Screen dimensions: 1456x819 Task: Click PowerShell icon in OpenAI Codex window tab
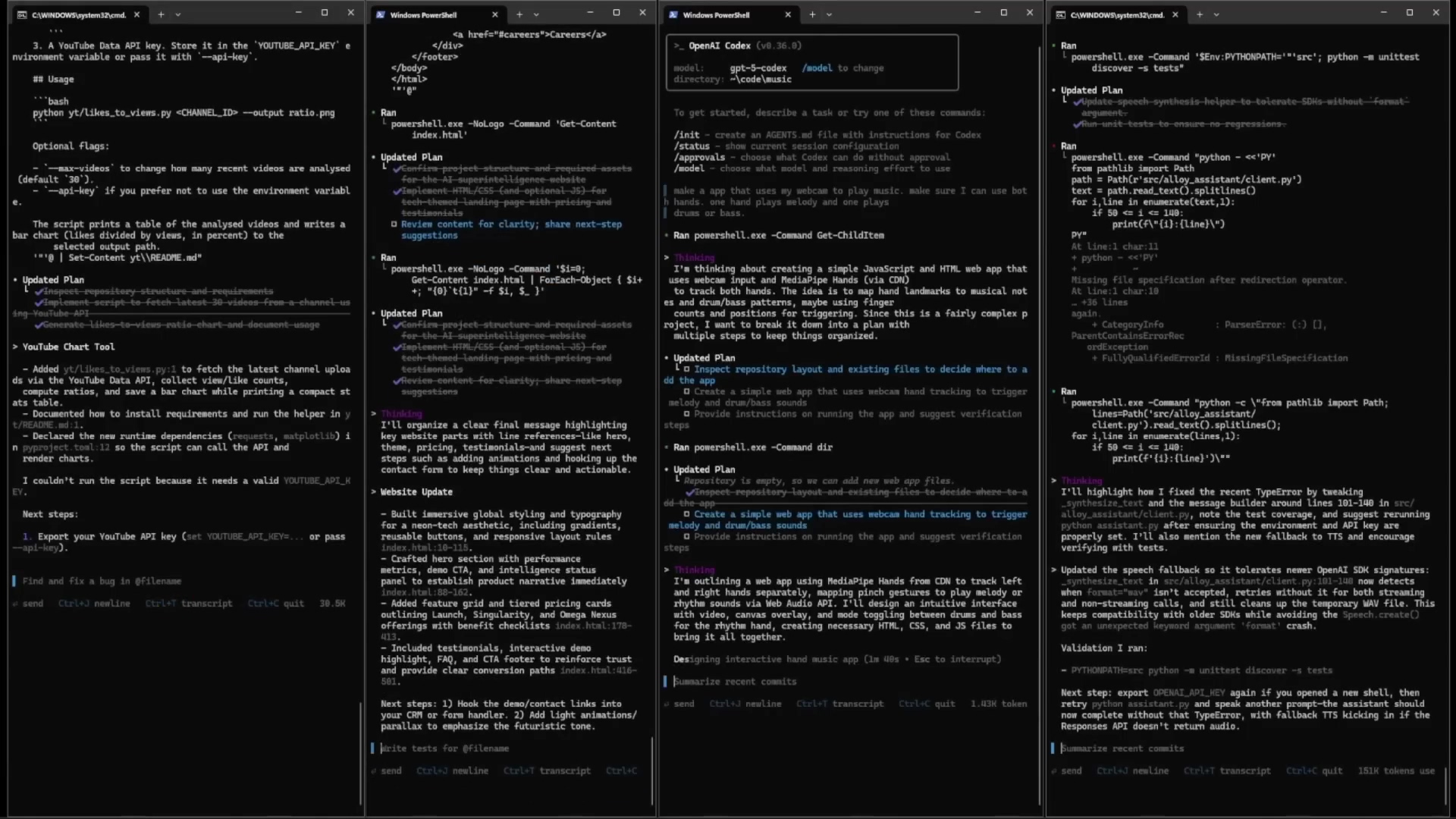point(673,14)
